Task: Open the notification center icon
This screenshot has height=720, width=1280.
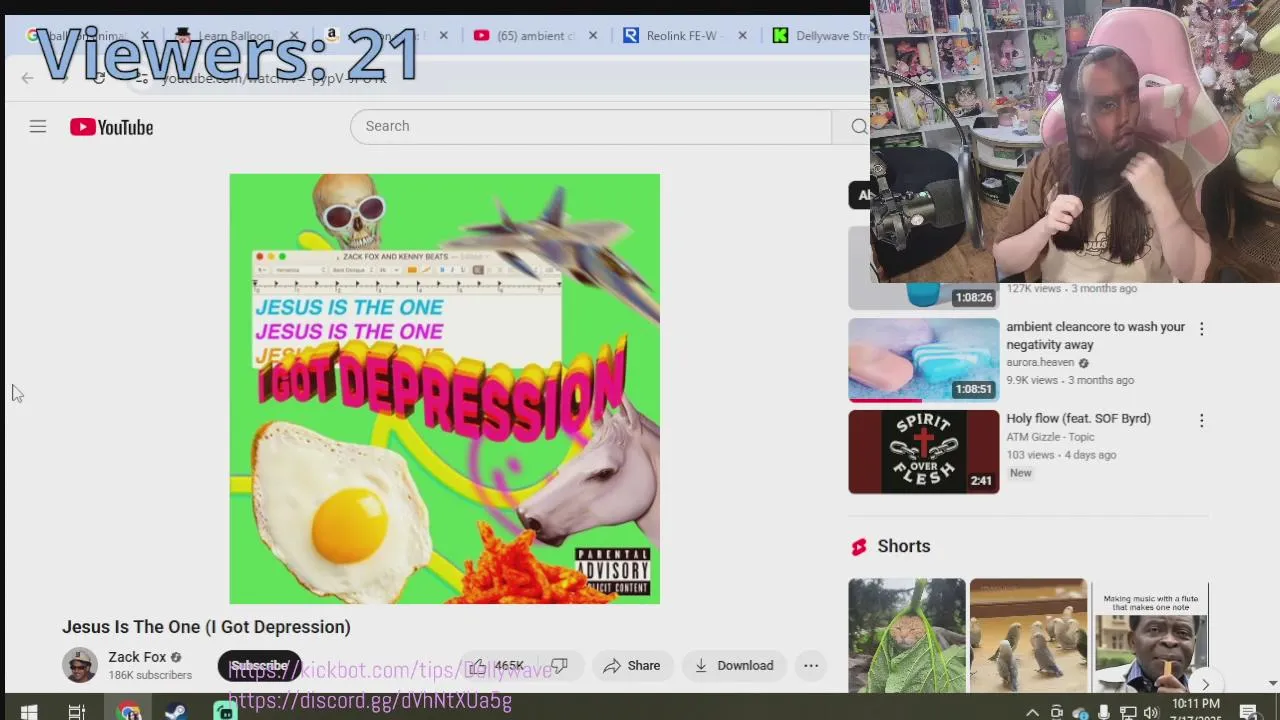Action: point(1248,712)
